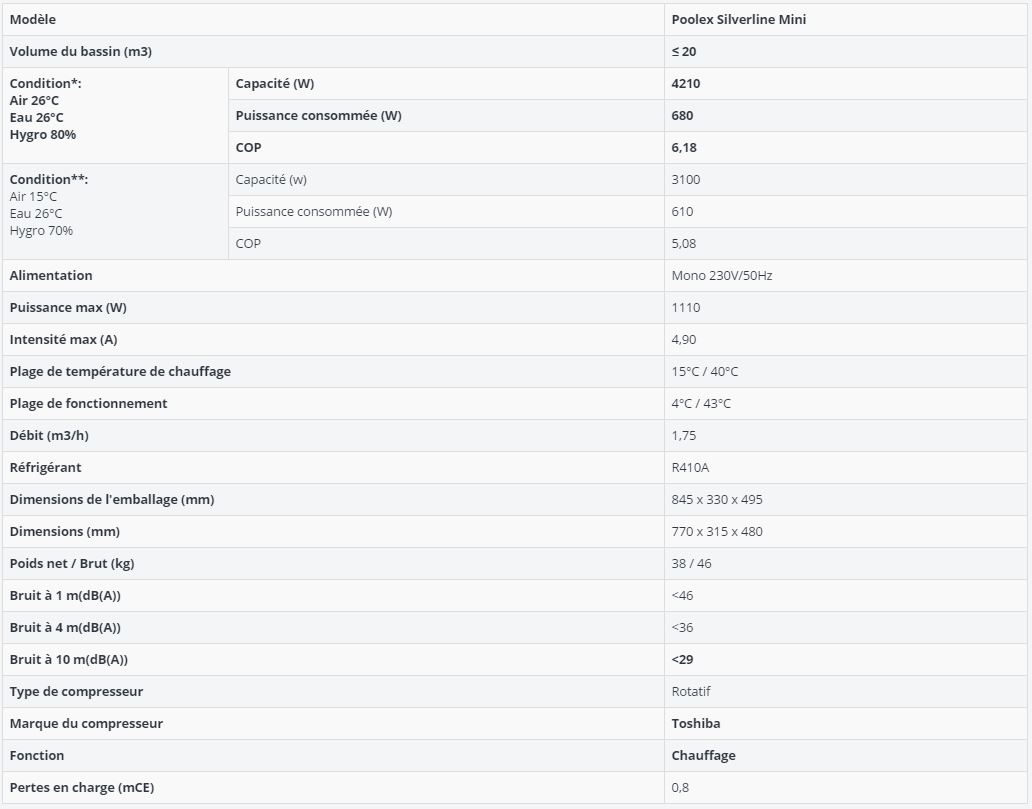Click the 4210 capacity value
The width and height of the screenshot is (1032, 809).
686,84
